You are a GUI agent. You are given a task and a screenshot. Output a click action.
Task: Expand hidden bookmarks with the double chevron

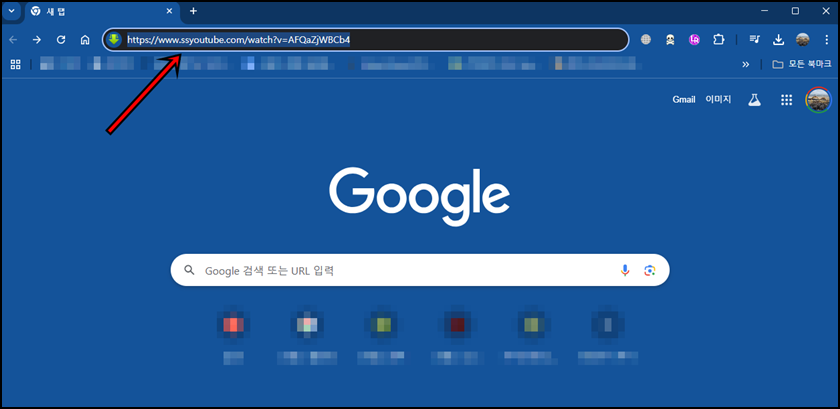pos(745,64)
